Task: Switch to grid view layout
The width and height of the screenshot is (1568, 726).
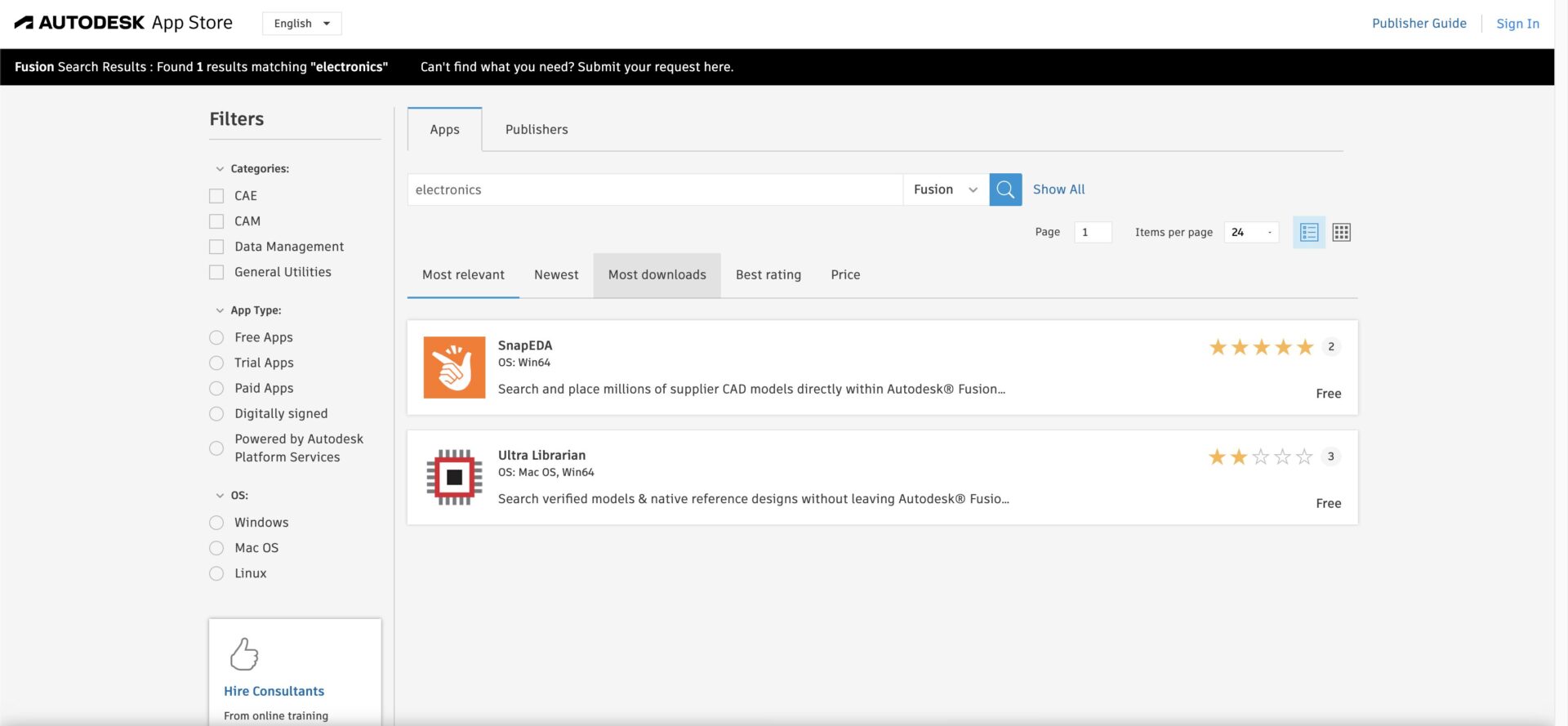Action: click(1341, 233)
